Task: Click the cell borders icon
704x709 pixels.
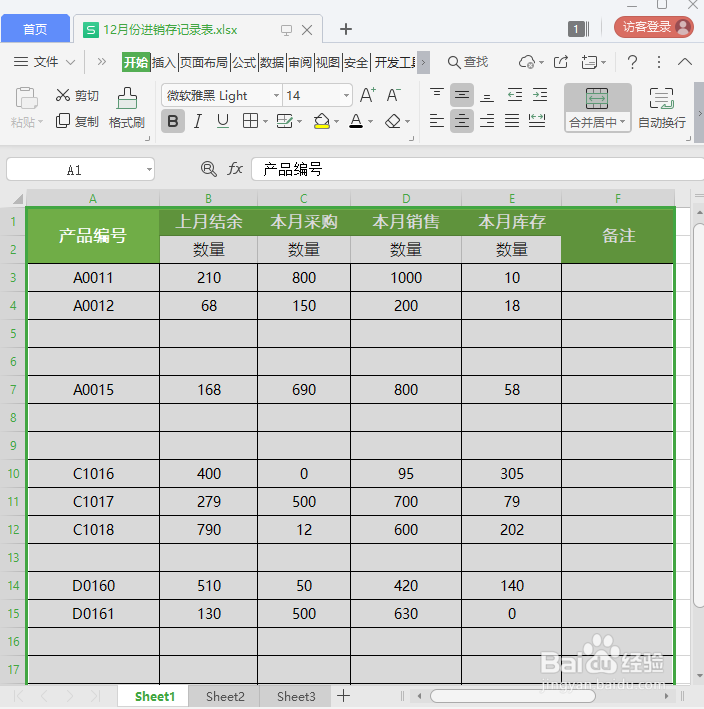Action: 250,121
